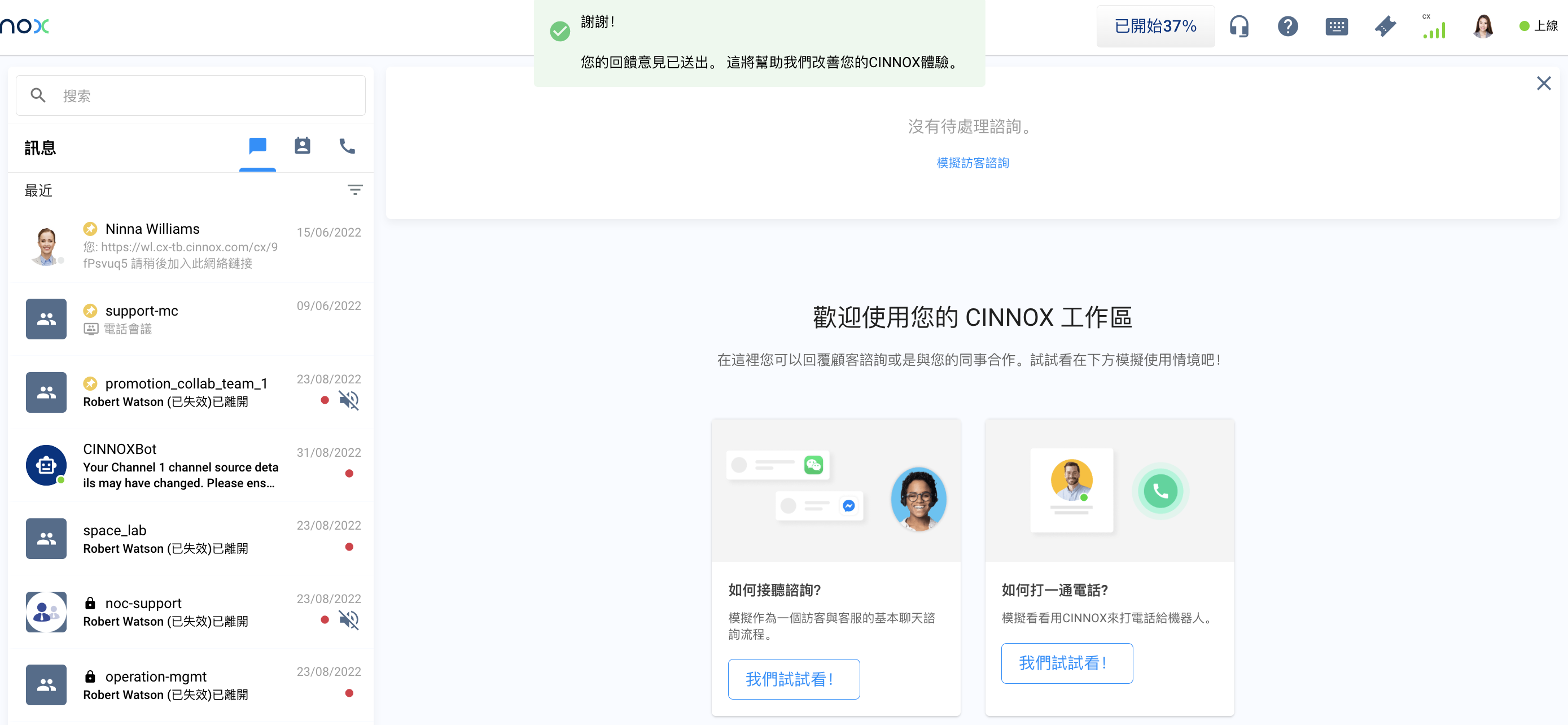Viewport: 1568px width, 725px height.
Task: Close the pending enquiries panel
Action: tap(1543, 84)
